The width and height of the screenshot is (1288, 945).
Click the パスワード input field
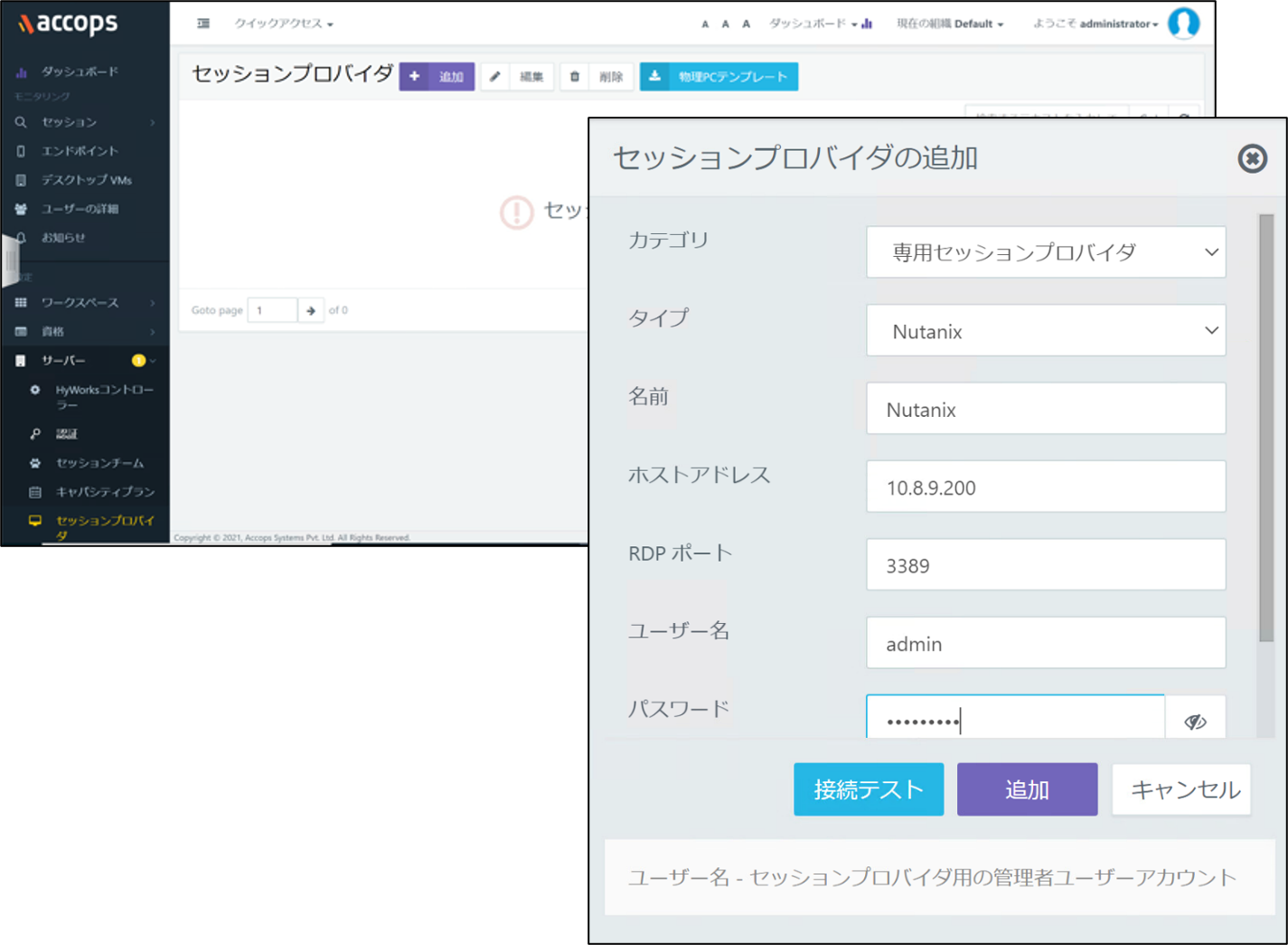pyautogui.click(x=1015, y=717)
